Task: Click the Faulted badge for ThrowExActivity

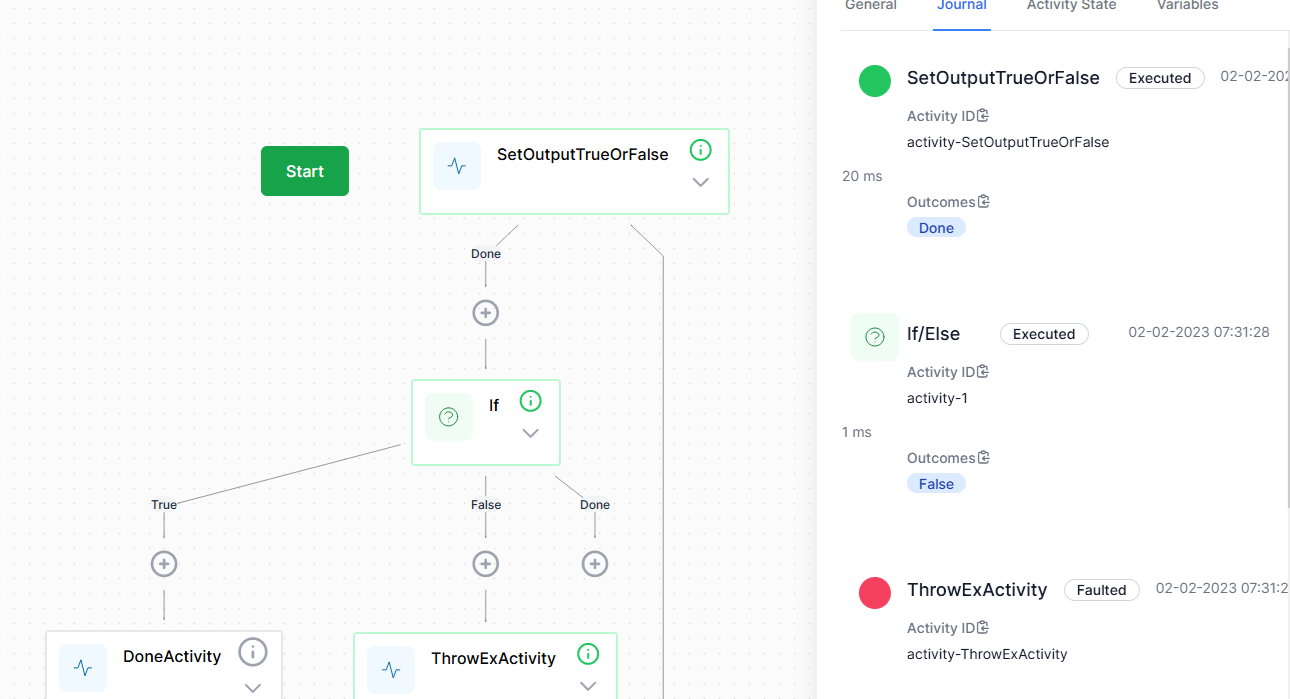Action: click(1101, 590)
